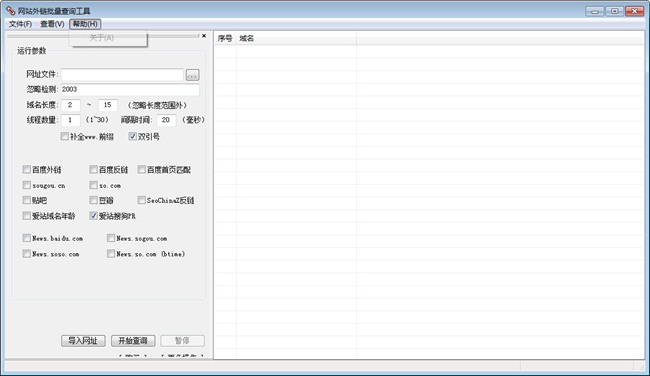Enable the 贴吧 checkbox
The height and width of the screenshot is (376, 650).
(27, 200)
